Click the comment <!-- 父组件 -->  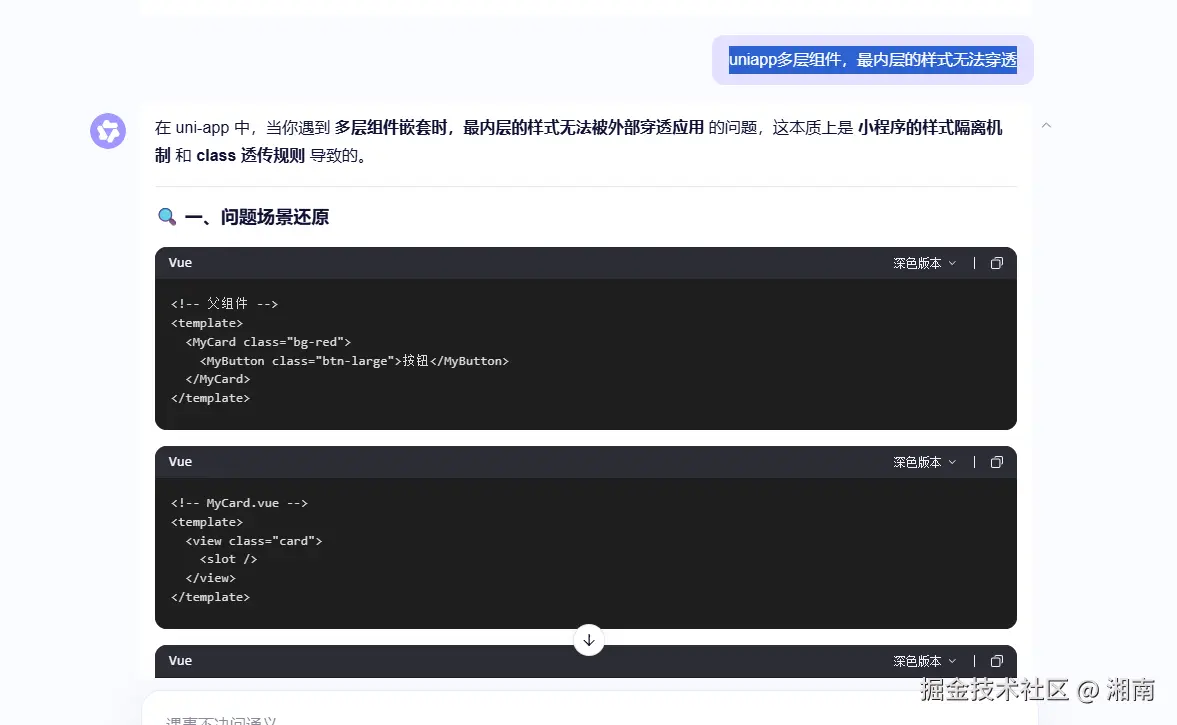tap(224, 304)
